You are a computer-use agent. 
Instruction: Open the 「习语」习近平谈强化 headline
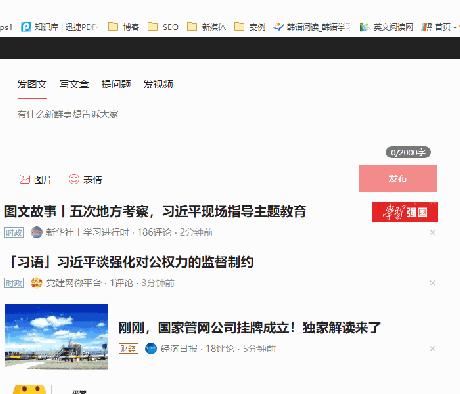(x=130, y=262)
